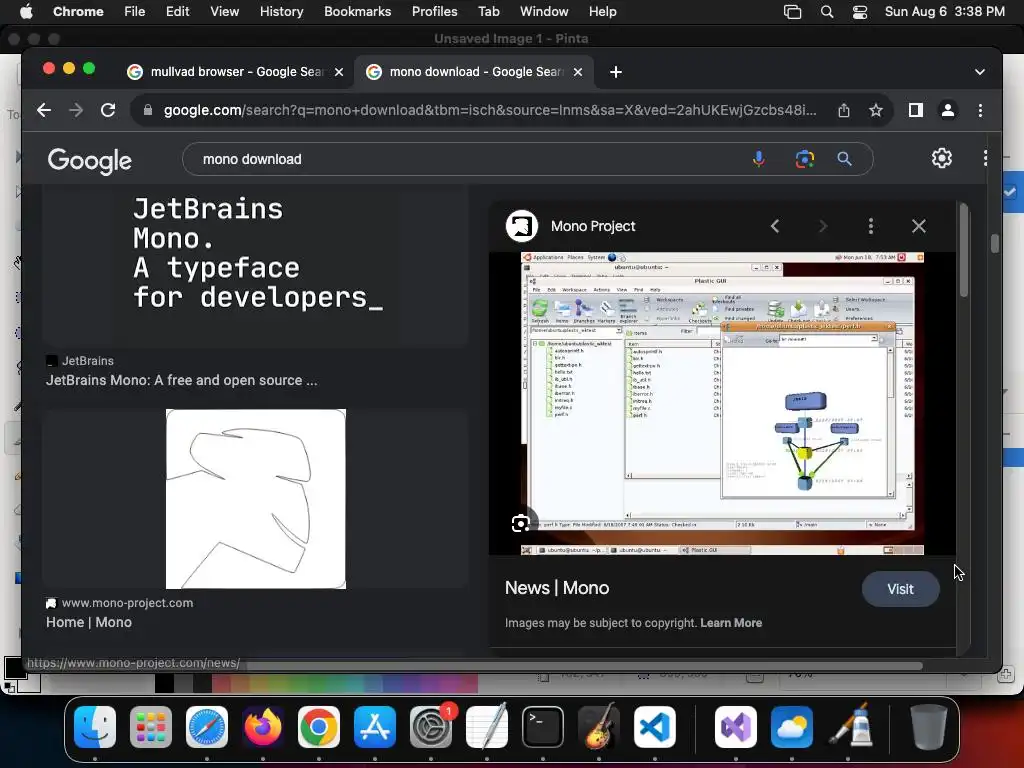This screenshot has width=1024, height=768.
Task: Go to Google homepage via logo
Action: click(x=89, y=160)
